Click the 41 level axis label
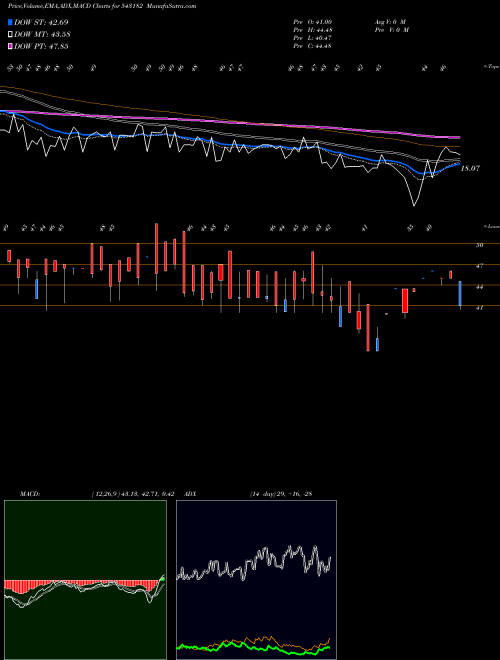The width and height of the screenshot is (500, 660). click(x=479, y=308)
